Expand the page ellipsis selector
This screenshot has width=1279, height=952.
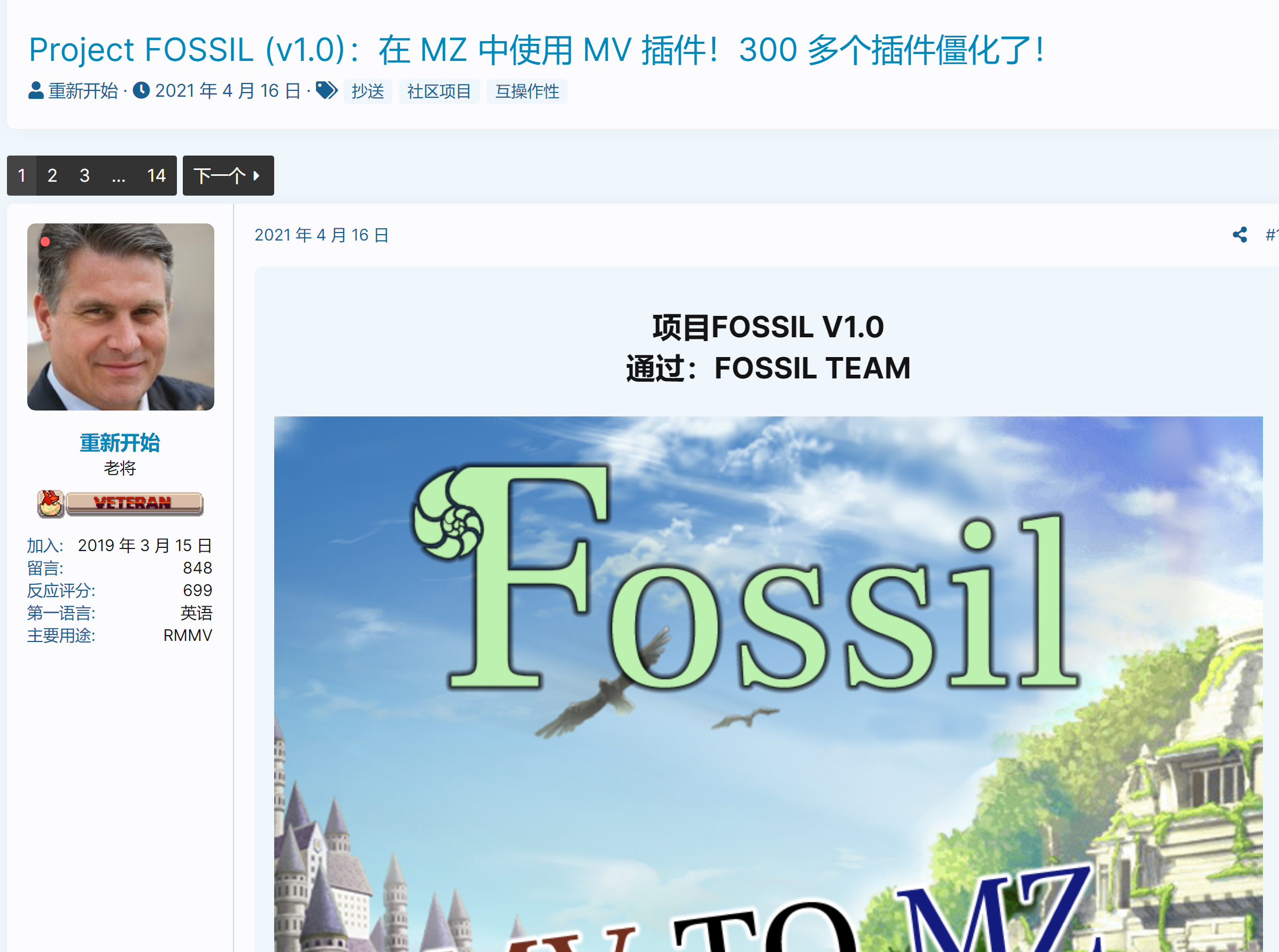coord(119,175)
